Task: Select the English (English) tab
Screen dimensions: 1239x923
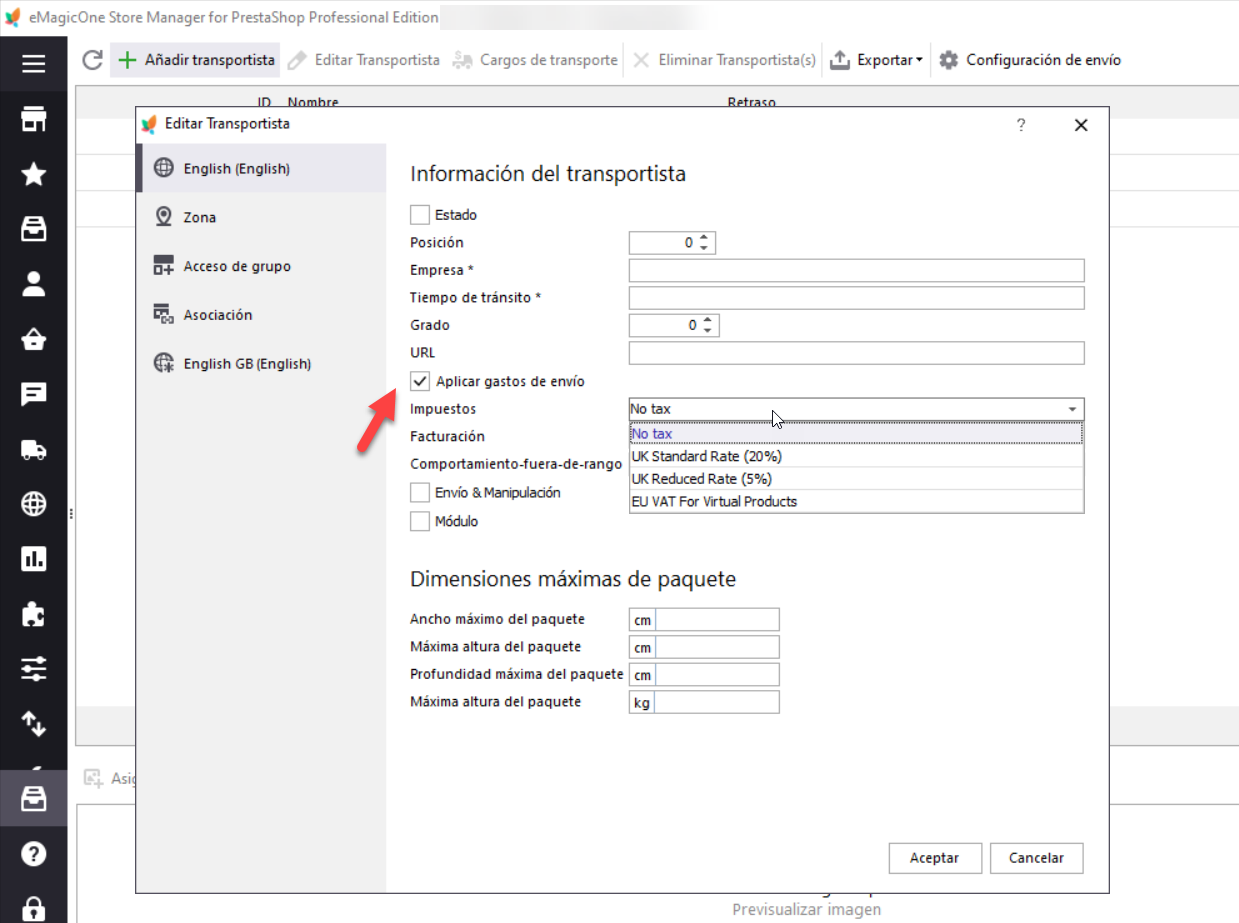Action: (261, 168)
